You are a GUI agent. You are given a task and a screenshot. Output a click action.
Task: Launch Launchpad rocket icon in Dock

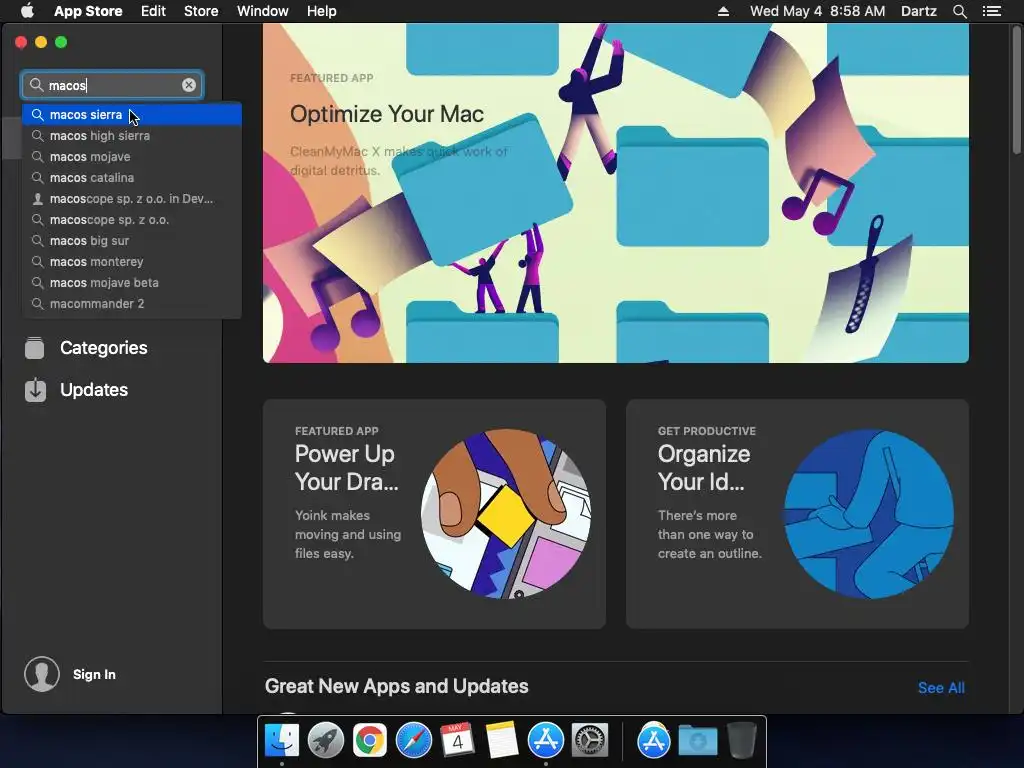(x=325, y=741)
